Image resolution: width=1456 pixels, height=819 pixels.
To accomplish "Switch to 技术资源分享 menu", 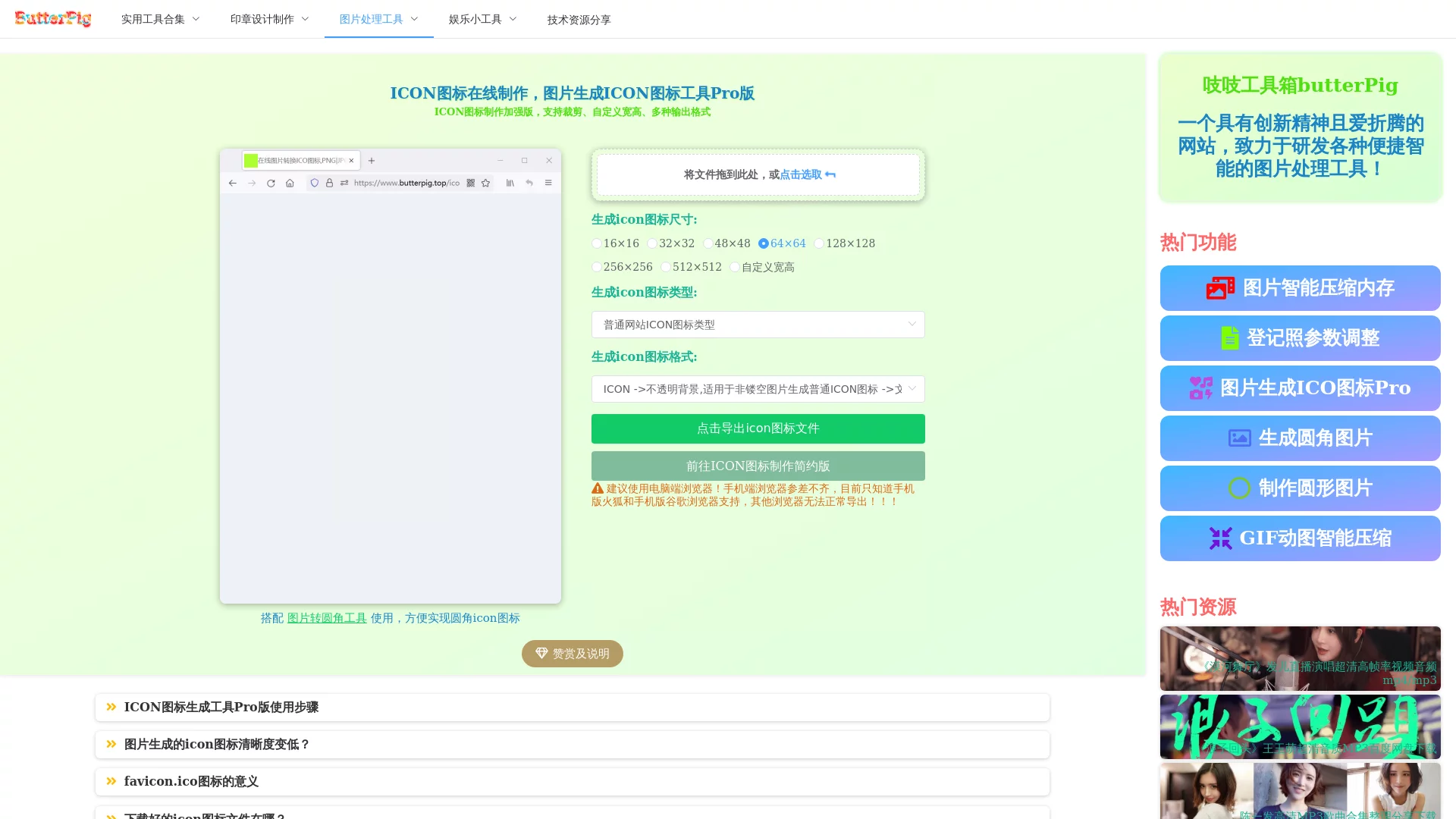I will click(577, 20).
